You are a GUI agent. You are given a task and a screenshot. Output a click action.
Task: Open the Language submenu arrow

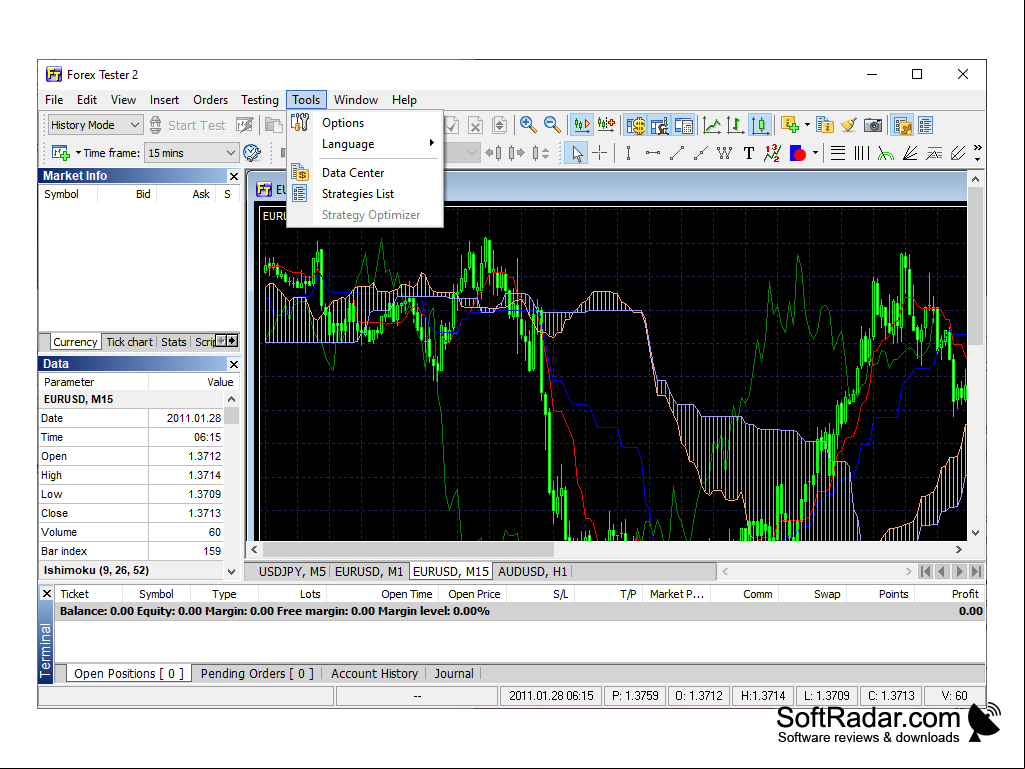pos(431,143)
